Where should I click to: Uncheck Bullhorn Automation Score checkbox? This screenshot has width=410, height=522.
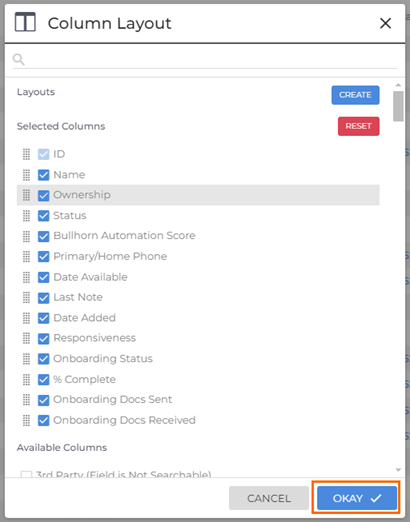point(43,236)
